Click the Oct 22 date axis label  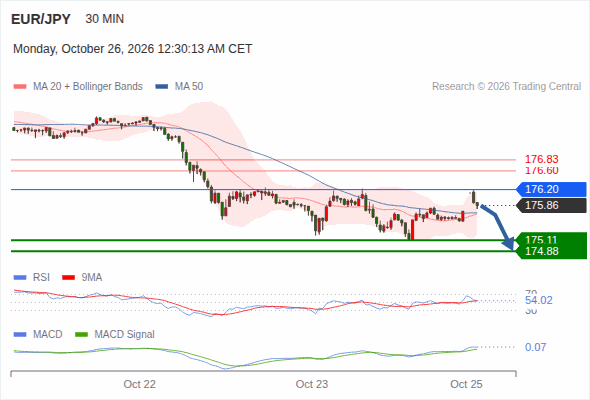coord(140,384)
